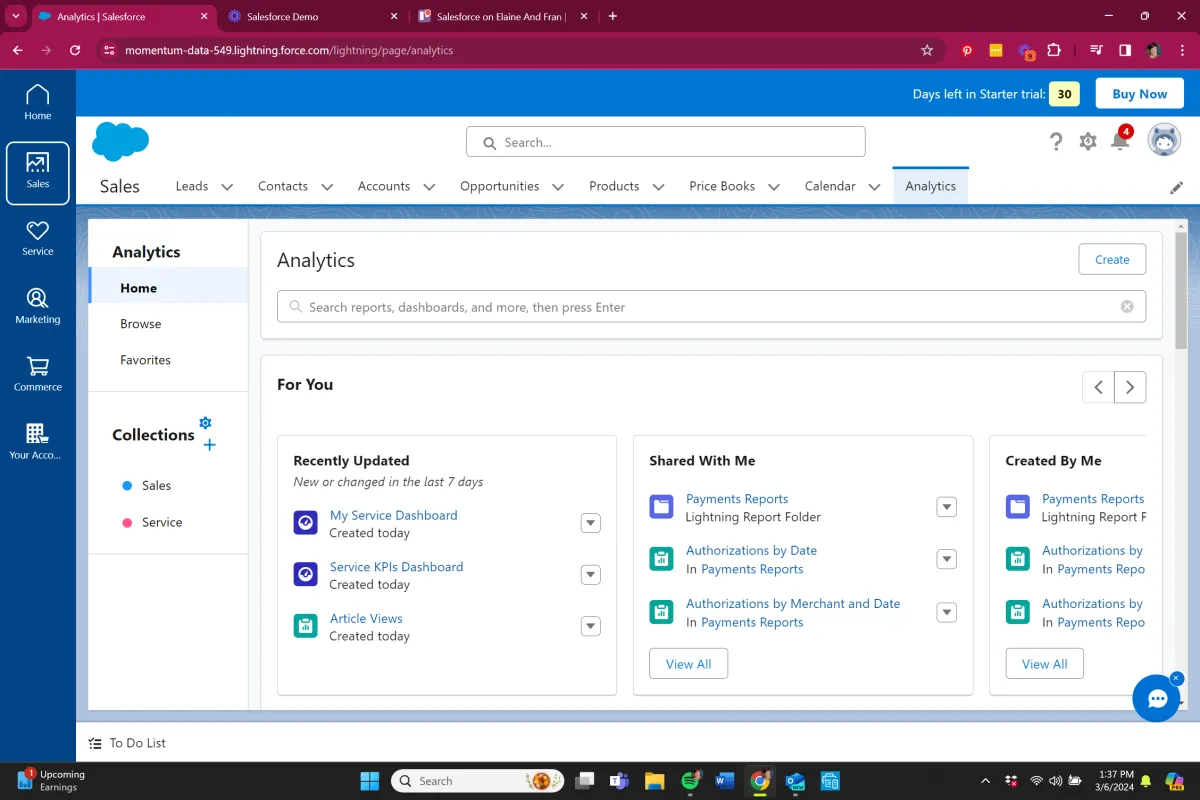The height and width of the screenshot is (800, 1200).
Task: Open actions menu for My Service Dashboard
Action: (591, 523)
